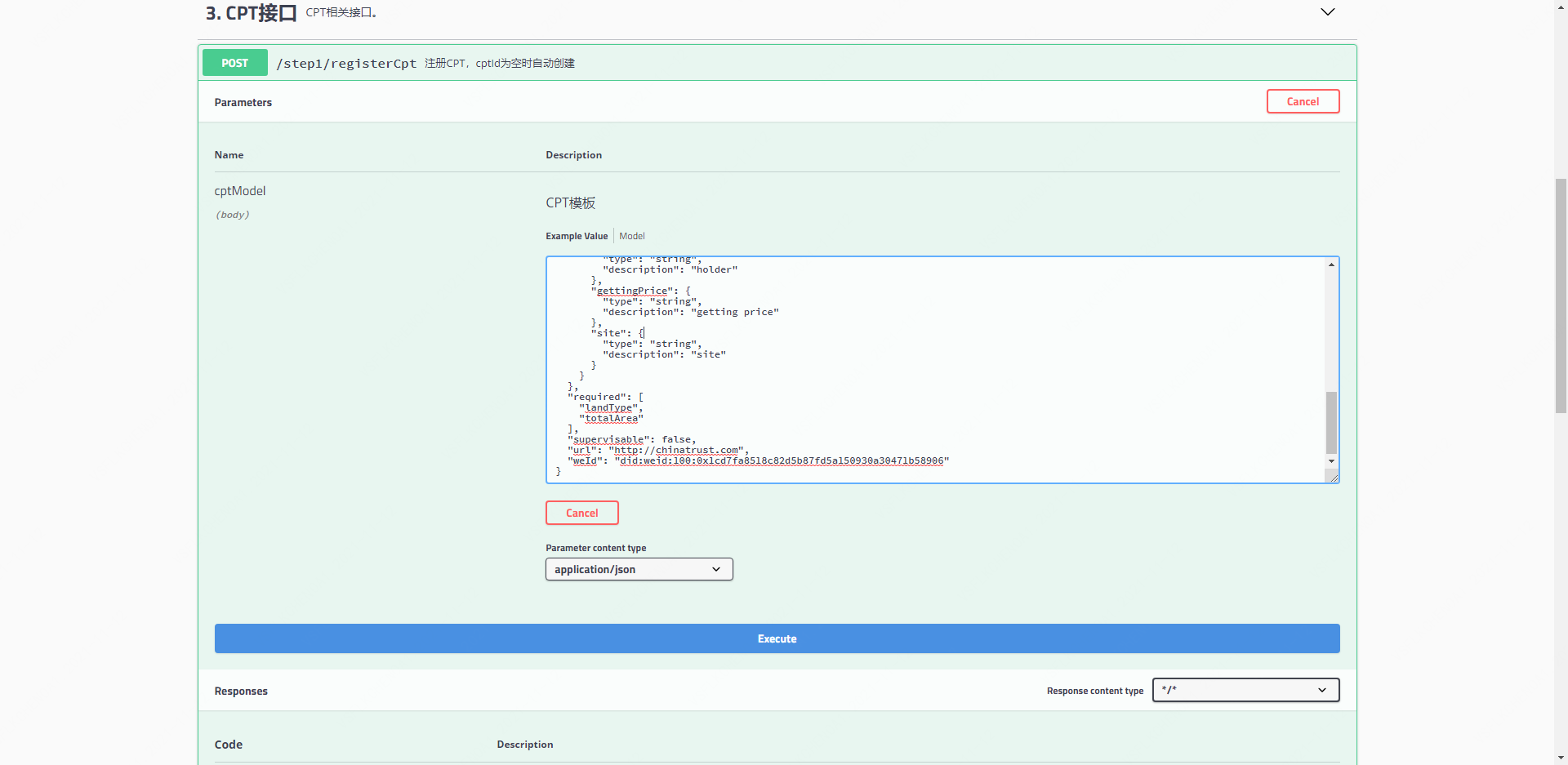
Task: Click the Code column header
Action: click(229, 745)
